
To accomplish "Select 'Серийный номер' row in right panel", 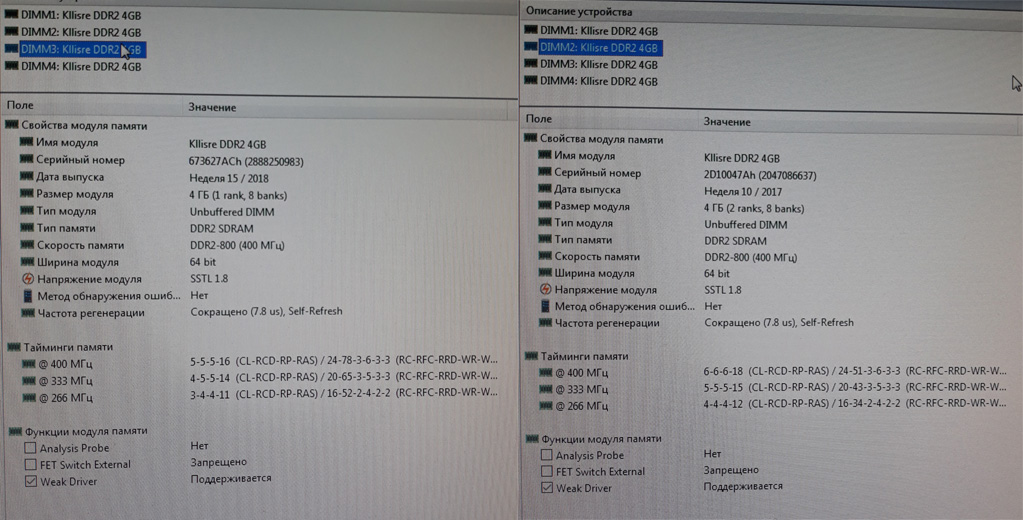I will (x=598, y=173).
